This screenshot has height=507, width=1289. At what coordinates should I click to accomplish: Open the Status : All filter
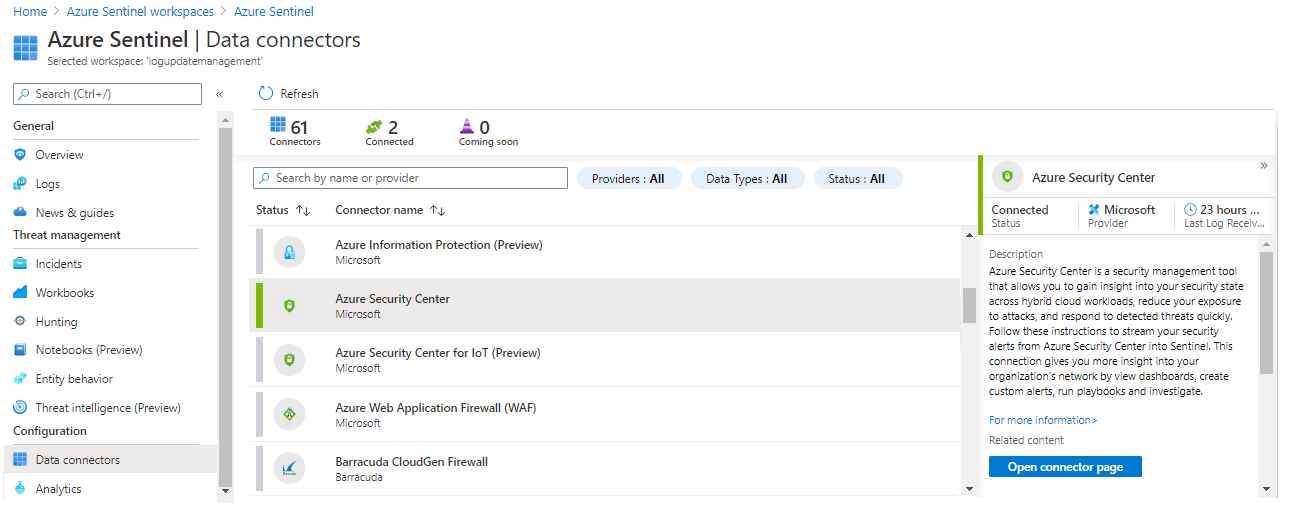point(857,179)
